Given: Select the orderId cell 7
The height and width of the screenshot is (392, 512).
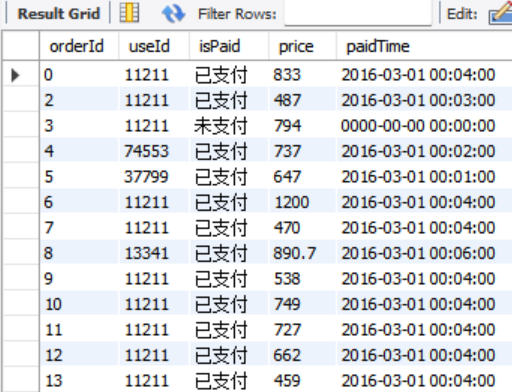Looking at the screenshot, I should [79, 228].
